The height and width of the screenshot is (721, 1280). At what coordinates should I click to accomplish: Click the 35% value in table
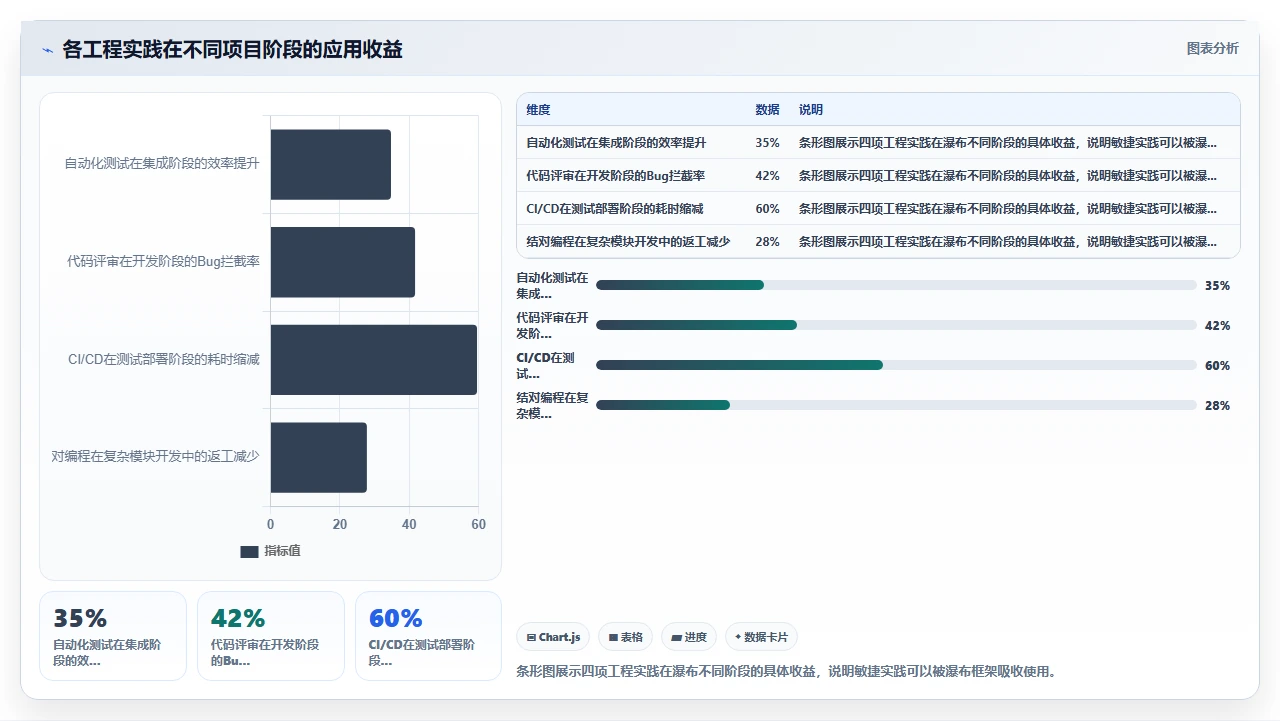pyautogui.click(x=767, y=143)
